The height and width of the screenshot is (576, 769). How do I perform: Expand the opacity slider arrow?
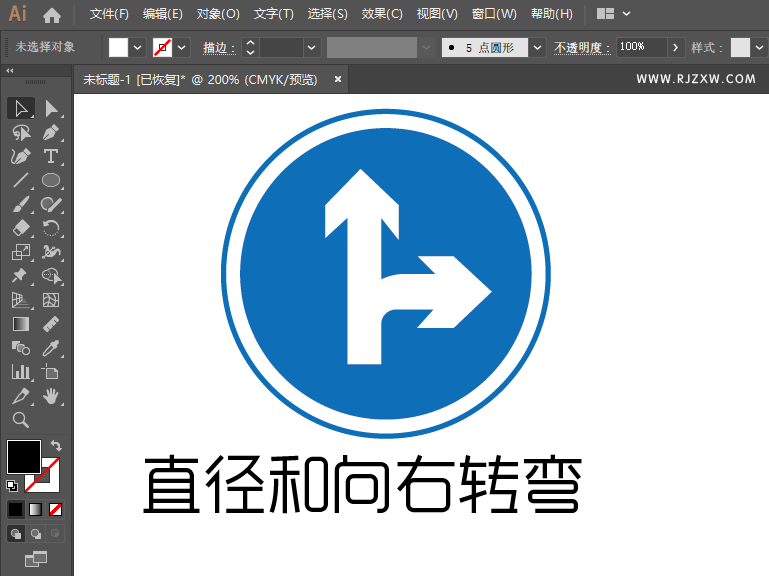(x=675, y=48)
